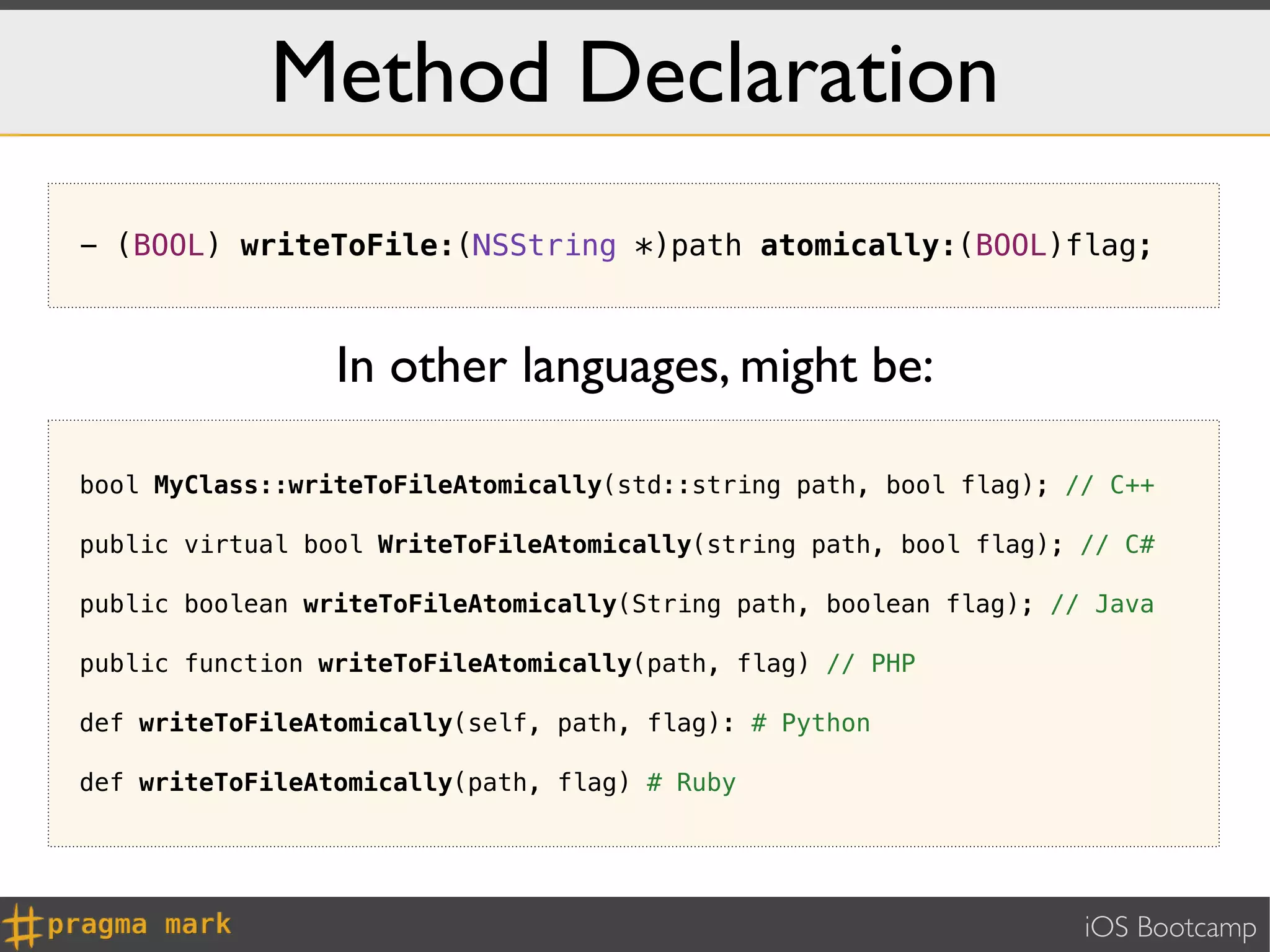Image resolution: width=1270 pixels, height=952 pixels.
Task: Select the PHP public function line
Action: pyautogui.click(x=497, y=664)
